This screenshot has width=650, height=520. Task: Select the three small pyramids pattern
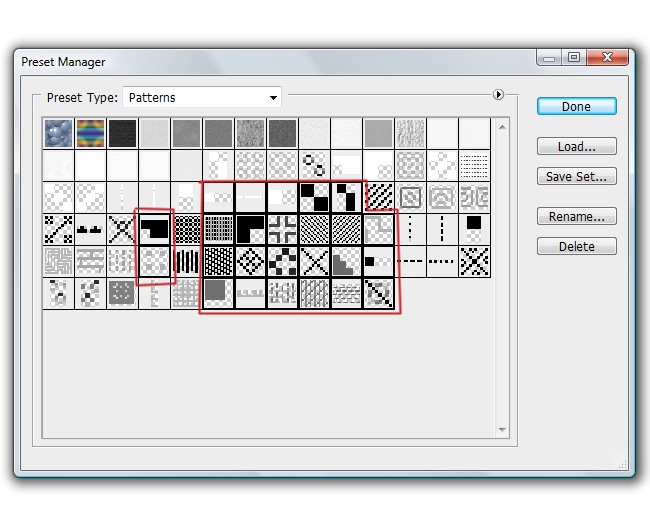tap(90, 229)
